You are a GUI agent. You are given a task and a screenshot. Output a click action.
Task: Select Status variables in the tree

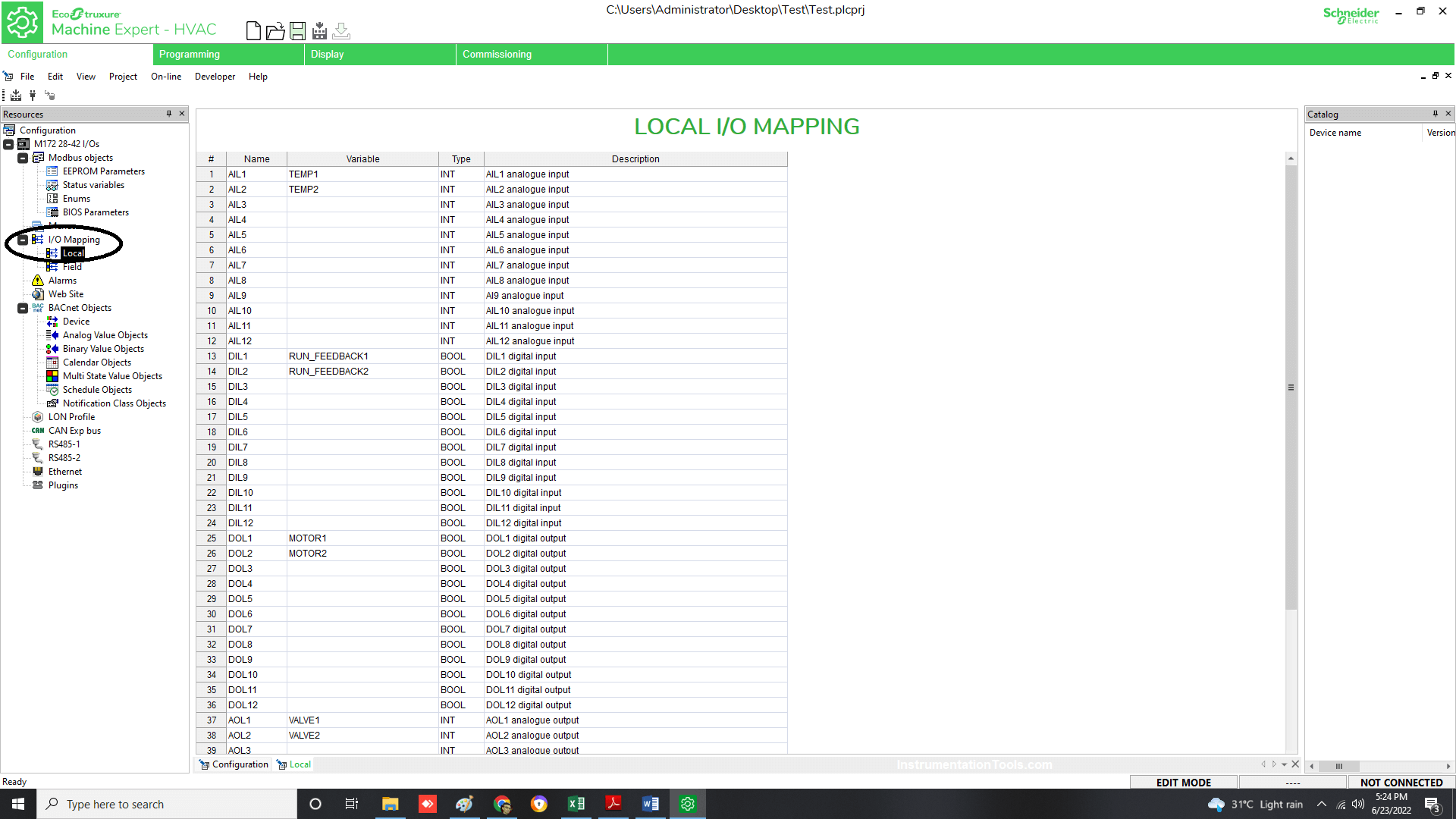[93, 185]
